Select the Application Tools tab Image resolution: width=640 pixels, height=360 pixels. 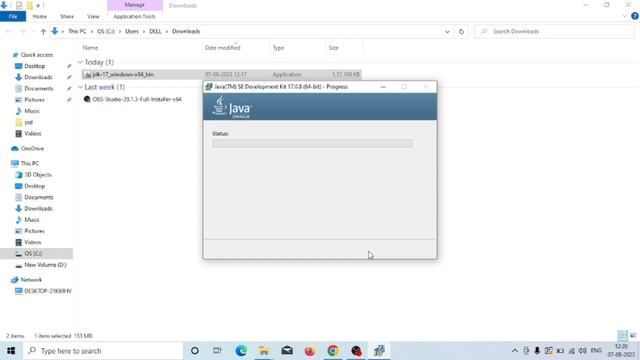(x=134, y=16)
